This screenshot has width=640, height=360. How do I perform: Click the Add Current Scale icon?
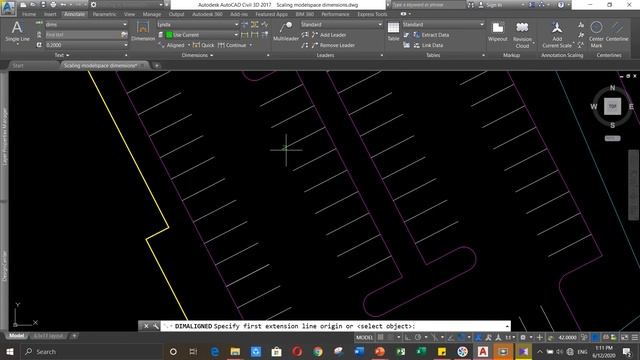[x=557, y=35]
